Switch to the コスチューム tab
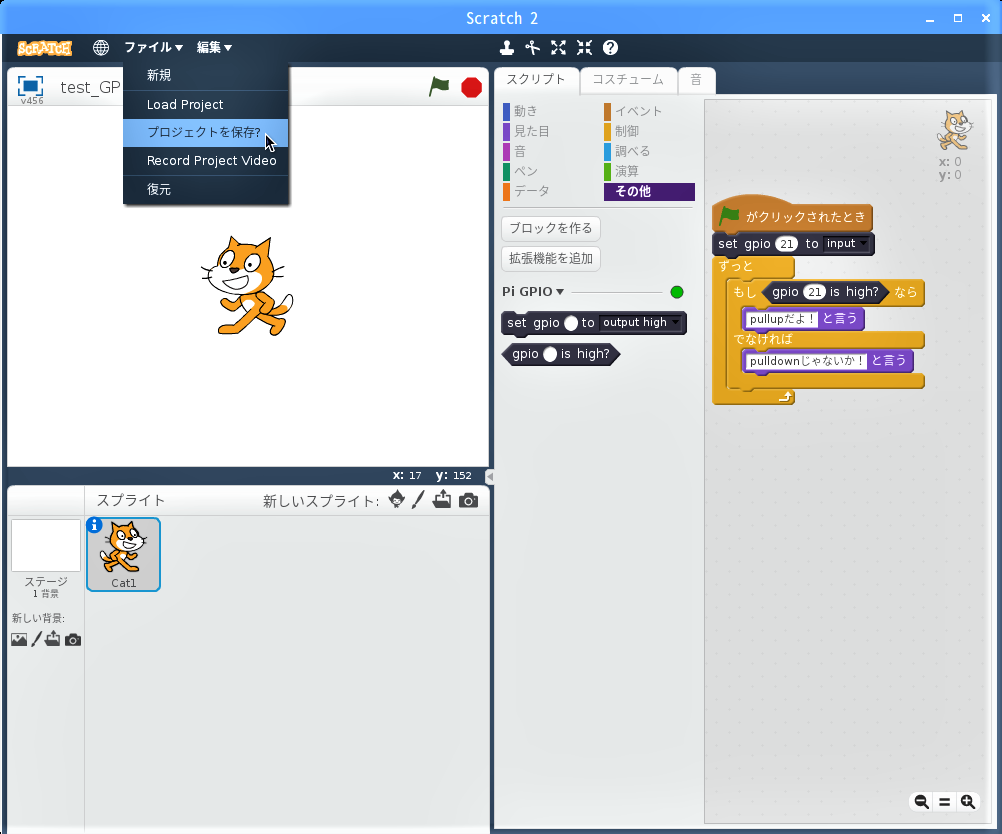Viewport: 1002px width, 834px height. [628, 80]
